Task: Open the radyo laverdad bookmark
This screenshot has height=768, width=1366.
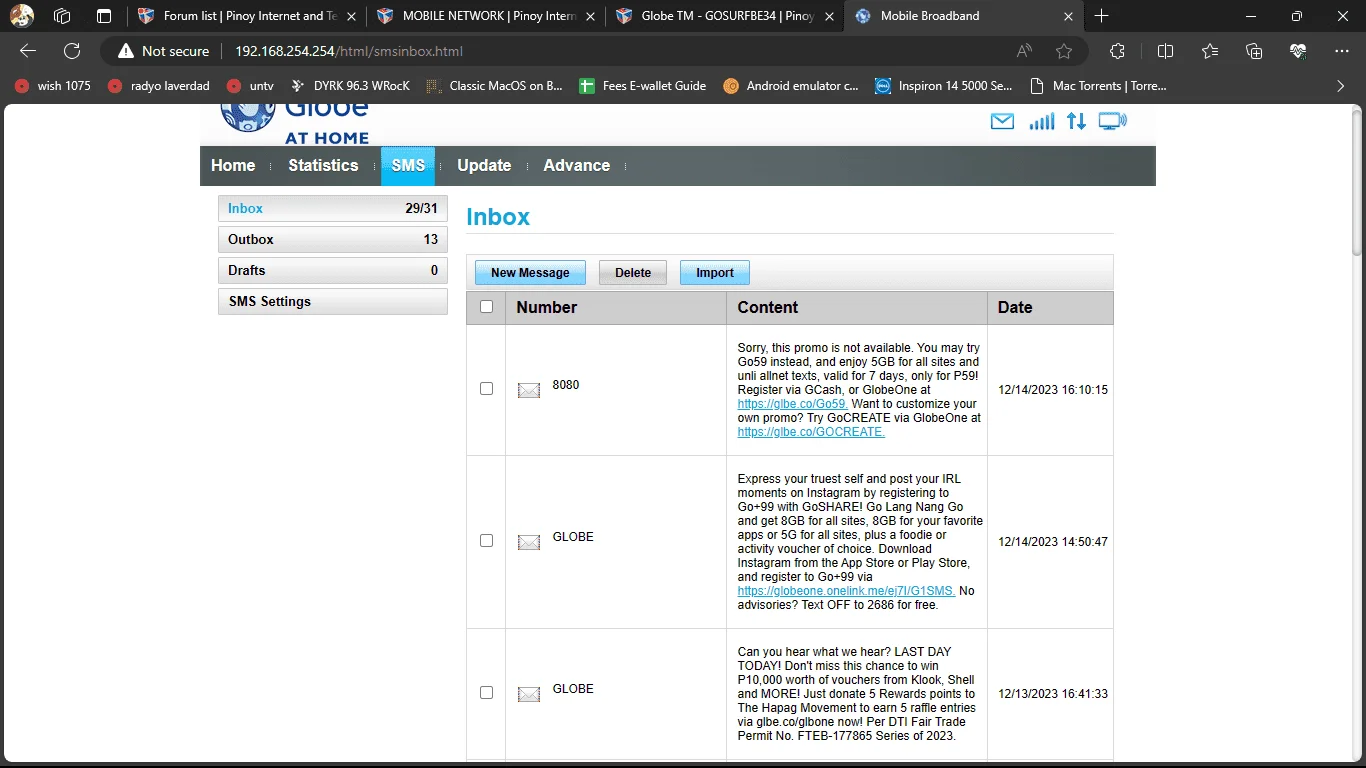Action: pyautogui.click(x=159, y=86)
